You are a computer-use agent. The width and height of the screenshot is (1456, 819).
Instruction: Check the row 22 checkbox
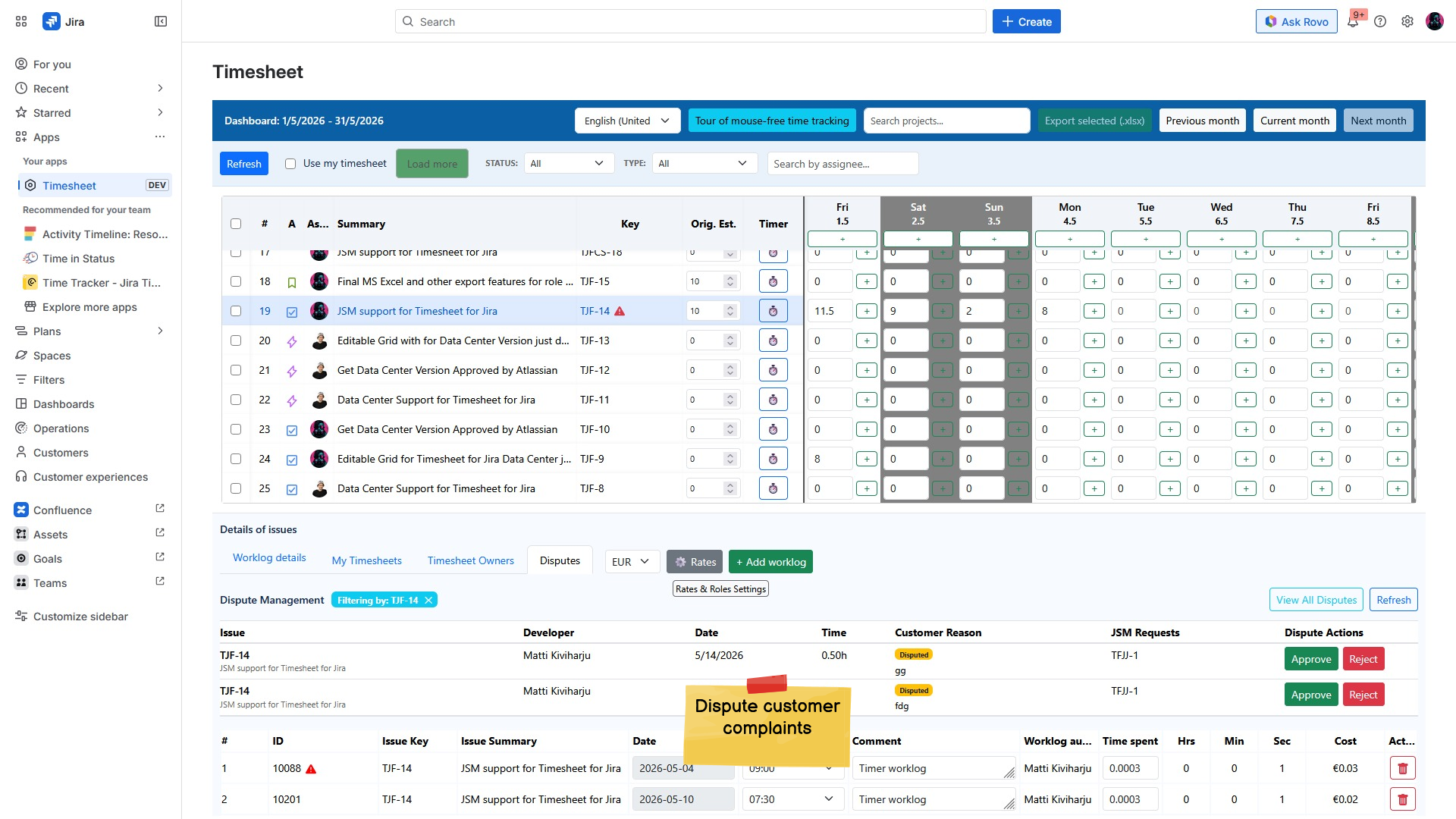coord(236,400)
